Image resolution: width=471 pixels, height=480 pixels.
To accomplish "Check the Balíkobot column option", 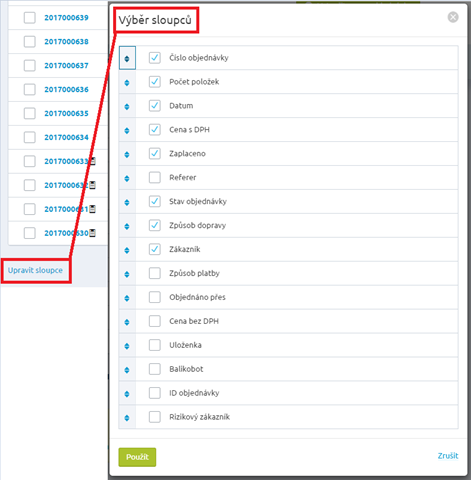I will coord(155,369).
